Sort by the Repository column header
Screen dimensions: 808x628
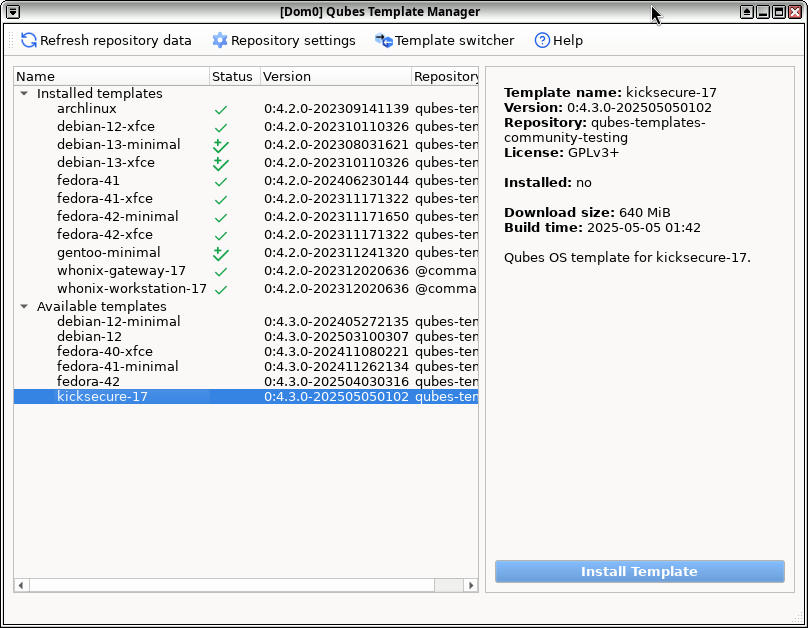445,76
